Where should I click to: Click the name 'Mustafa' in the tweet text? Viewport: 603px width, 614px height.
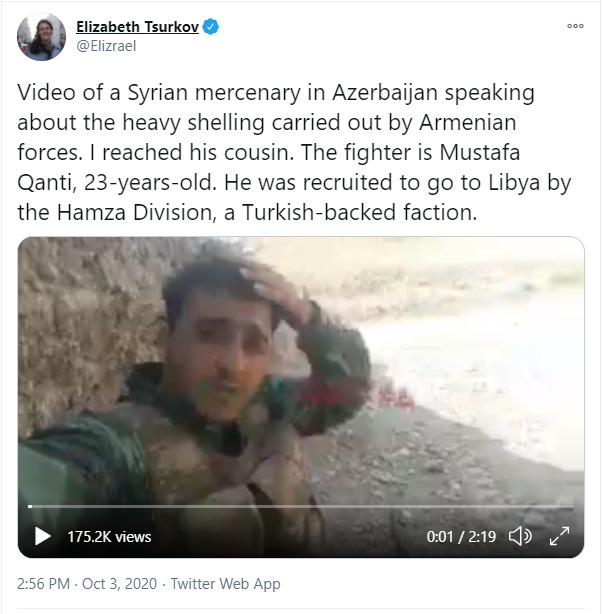pyautogui.click(x=480, y=152)
